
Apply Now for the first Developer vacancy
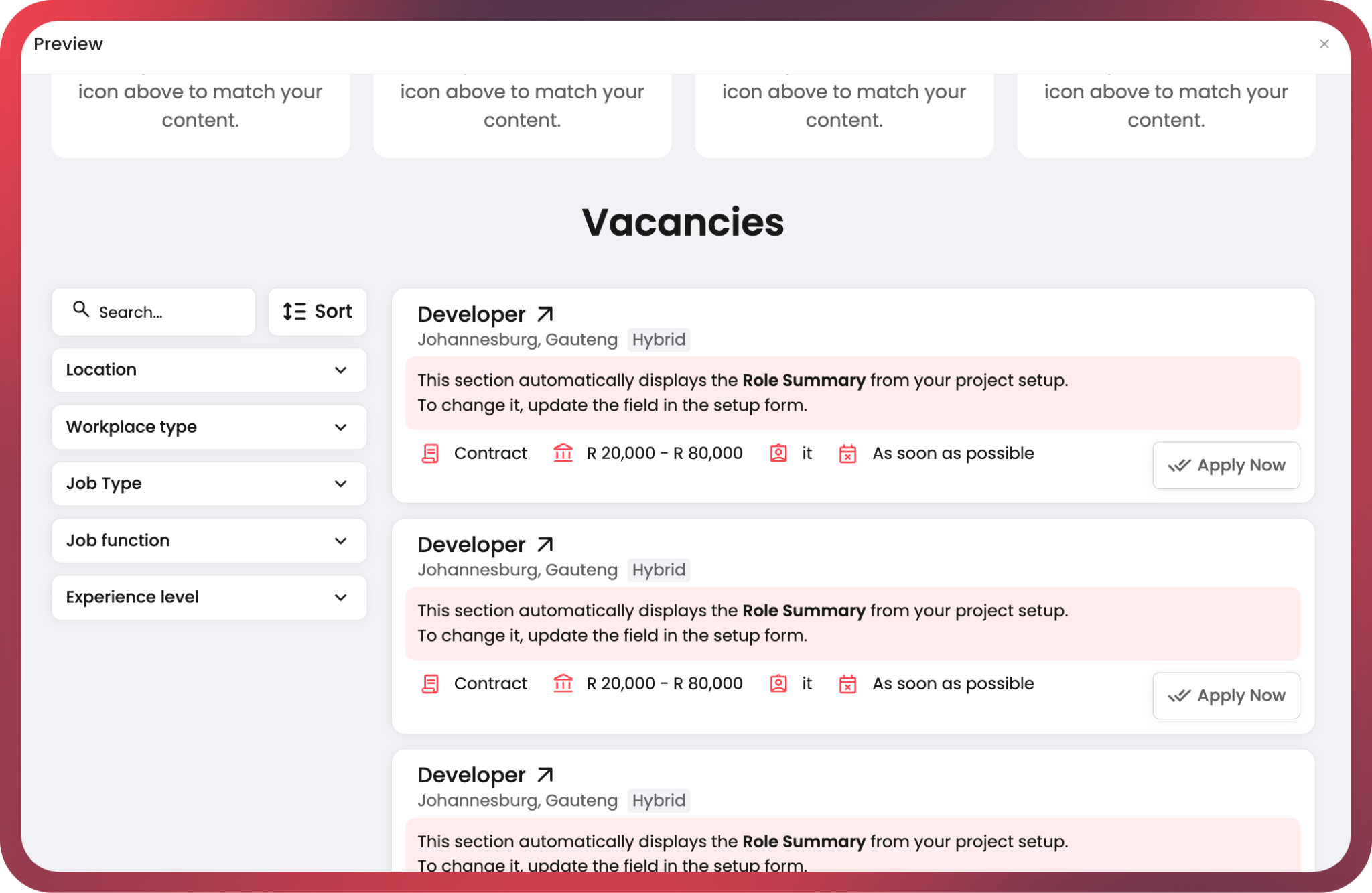1226,465
